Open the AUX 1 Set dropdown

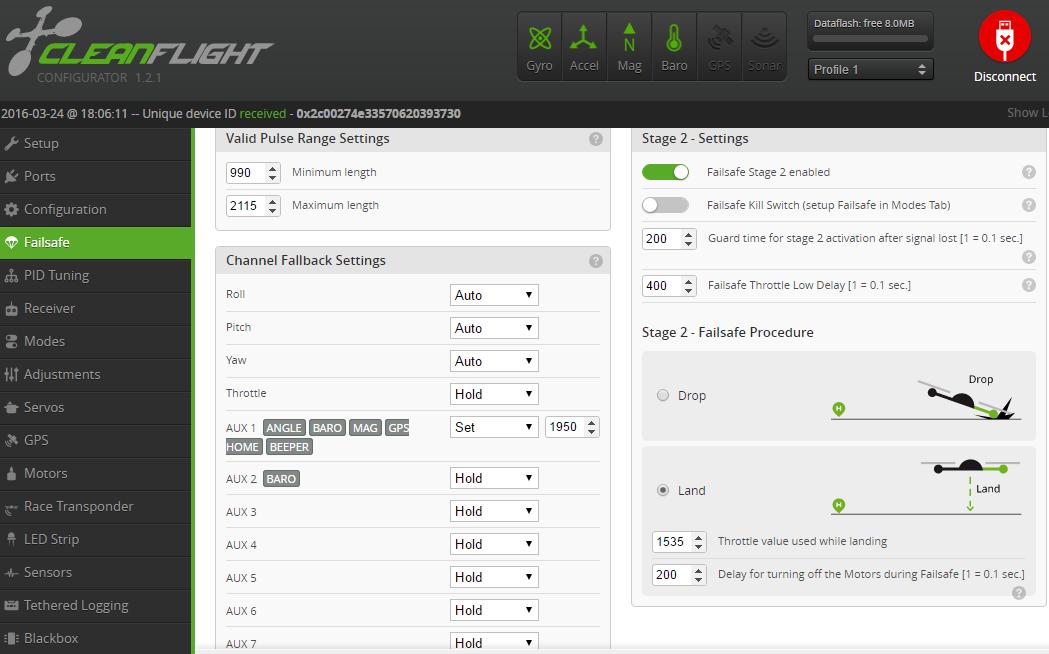pyautogui.click(x=494, y=427)
